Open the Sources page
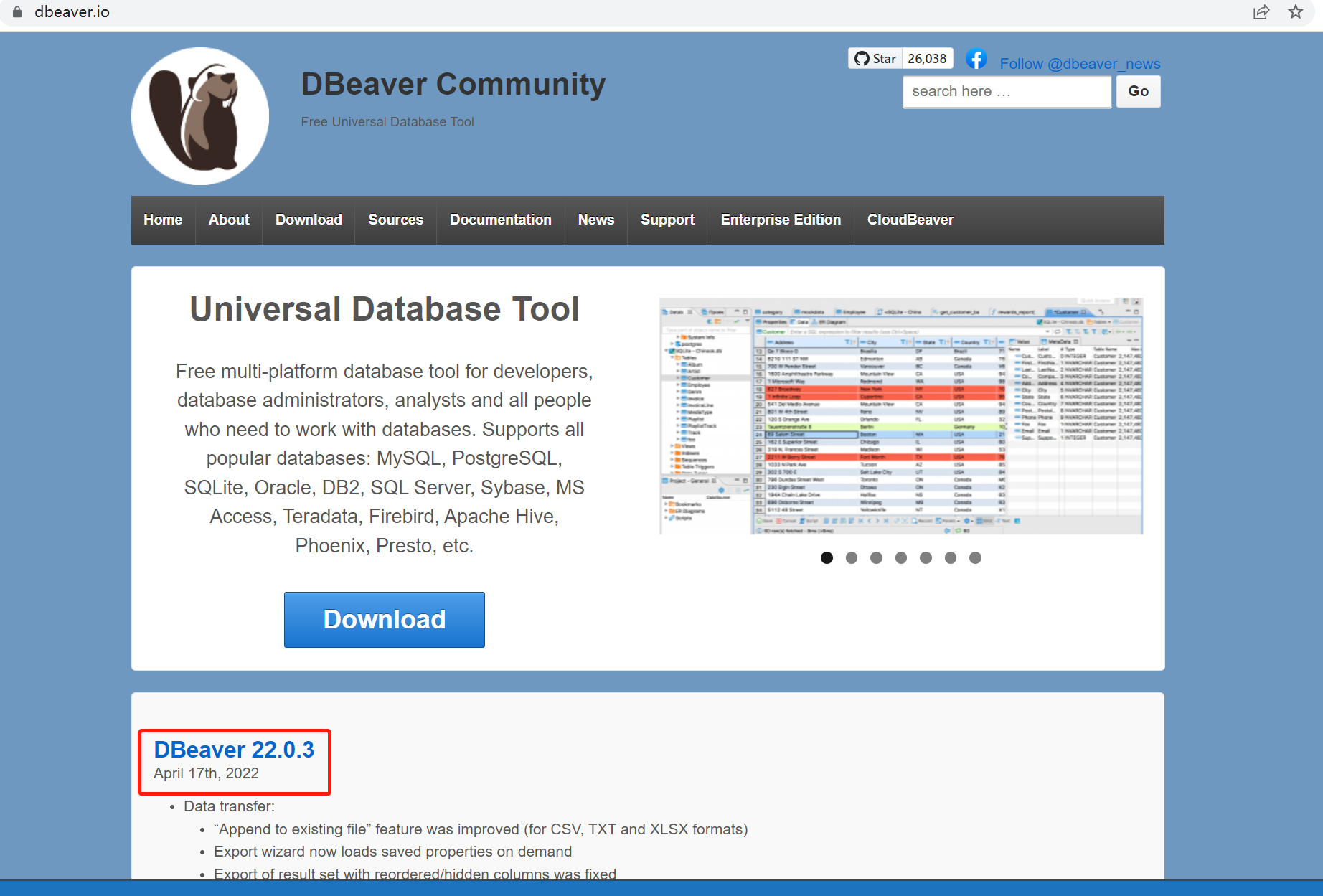This screenshot has height=896, width=1323. (x=395, y=220)
